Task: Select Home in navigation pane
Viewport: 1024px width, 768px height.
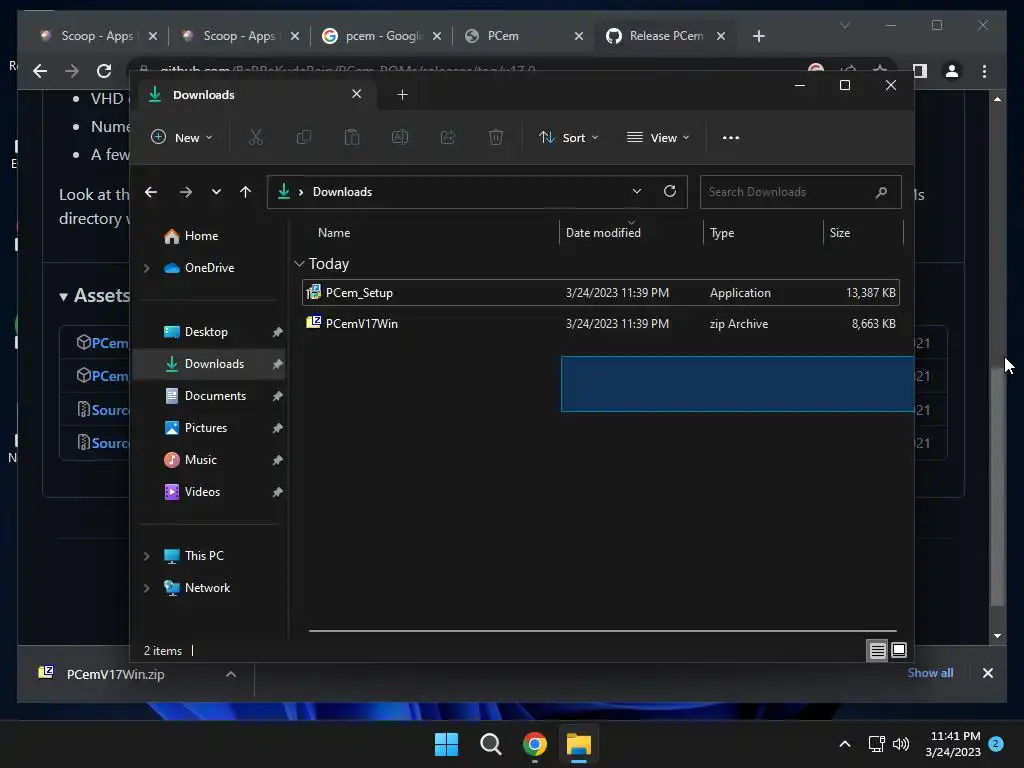Action: (200, 236)
